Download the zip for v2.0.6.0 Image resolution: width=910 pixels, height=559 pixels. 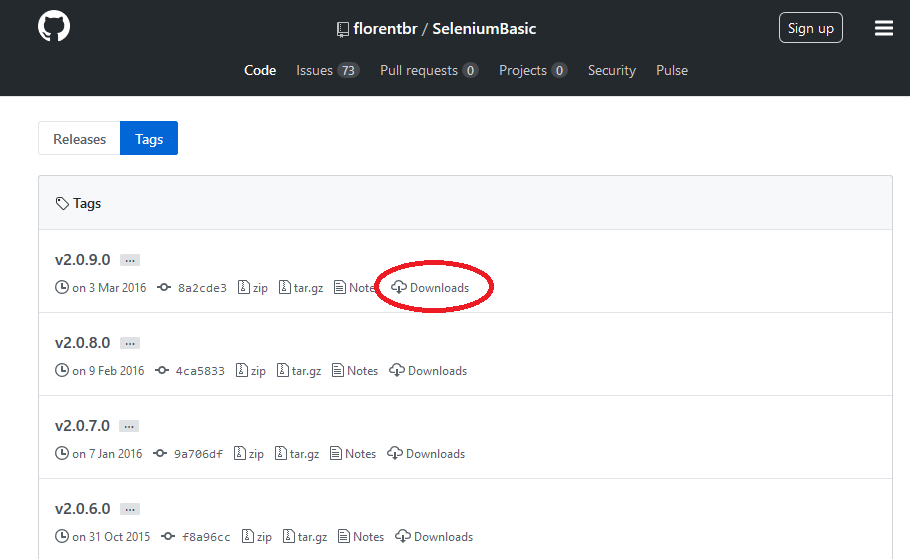pyautogui.click(x=257, y=536)
